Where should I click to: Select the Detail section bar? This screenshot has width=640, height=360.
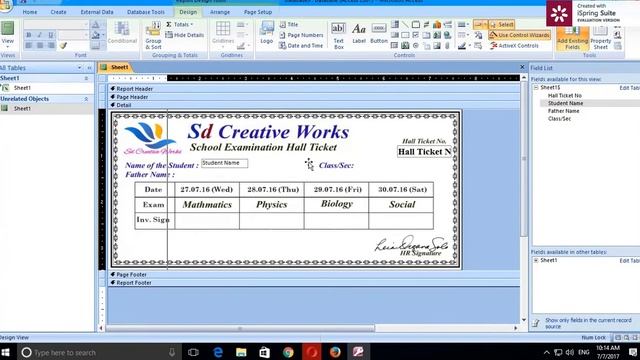[x=314, y=105]
